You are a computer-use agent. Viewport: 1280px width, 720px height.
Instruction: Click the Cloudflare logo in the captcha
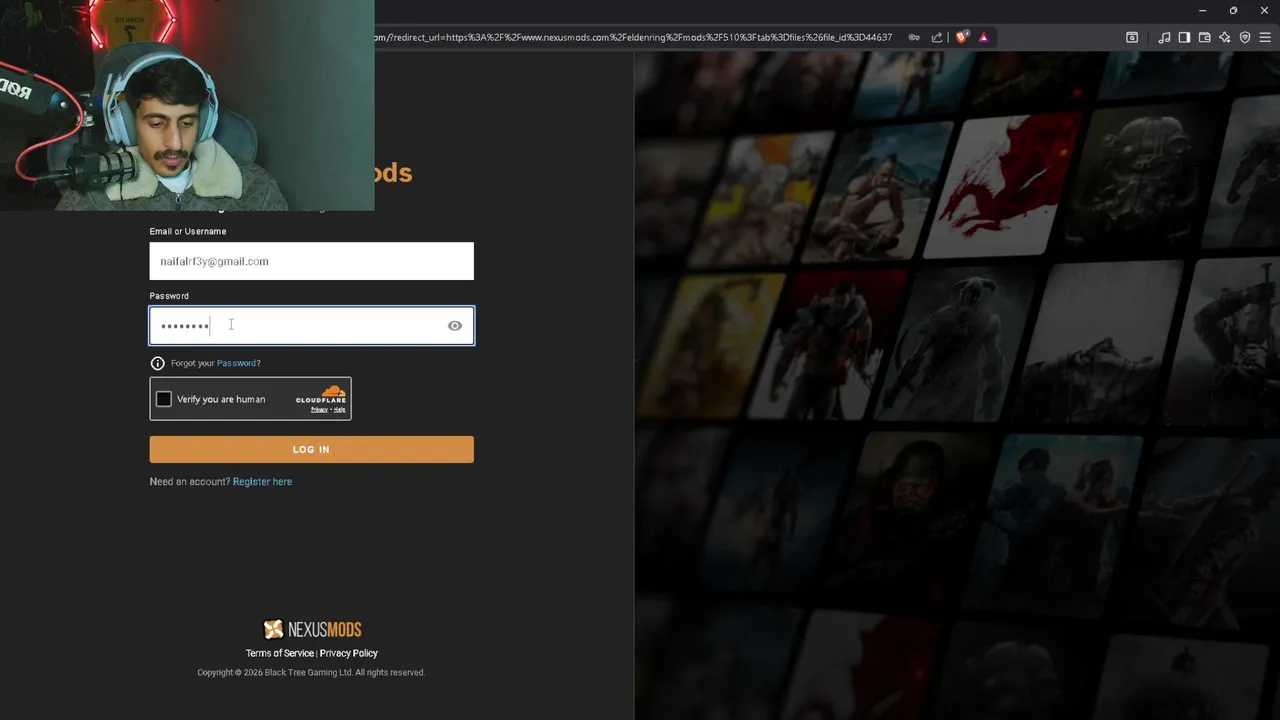pyautogui.click(x=321, y=394)
